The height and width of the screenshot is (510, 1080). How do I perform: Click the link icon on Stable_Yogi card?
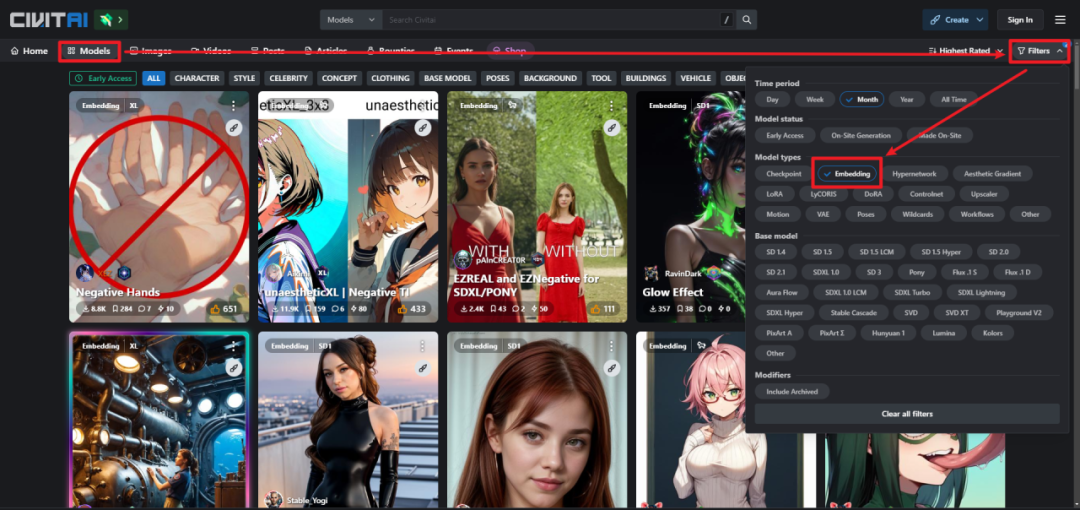click(422, 368)
